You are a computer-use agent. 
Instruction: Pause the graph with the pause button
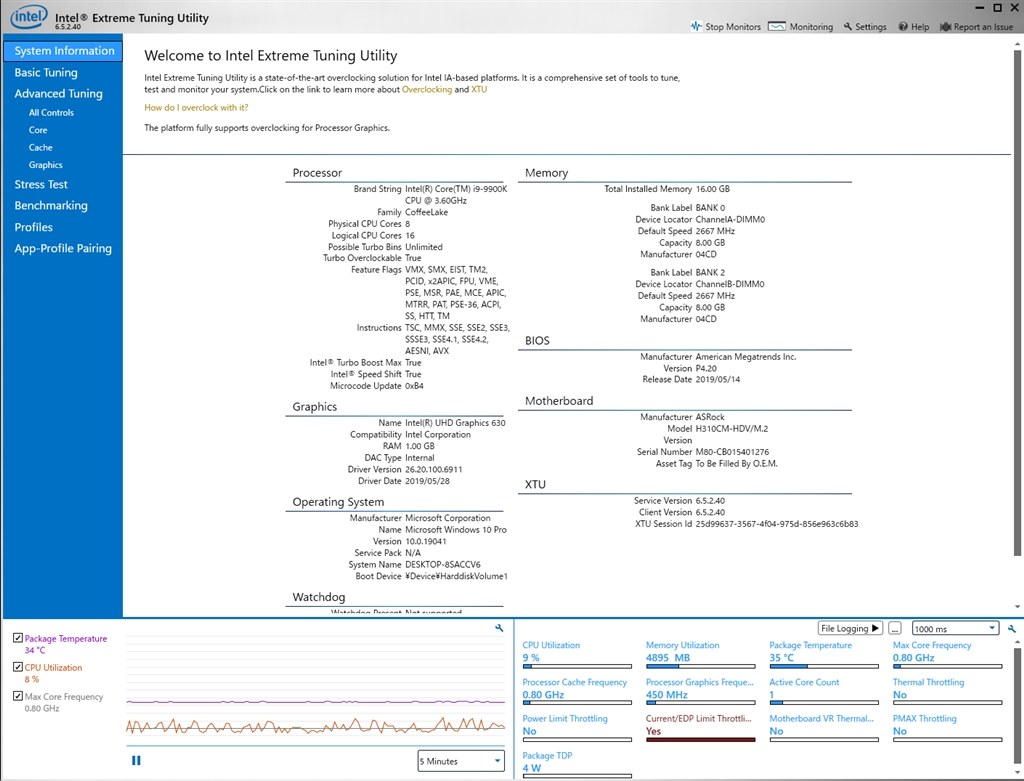(x=136, y=760)
